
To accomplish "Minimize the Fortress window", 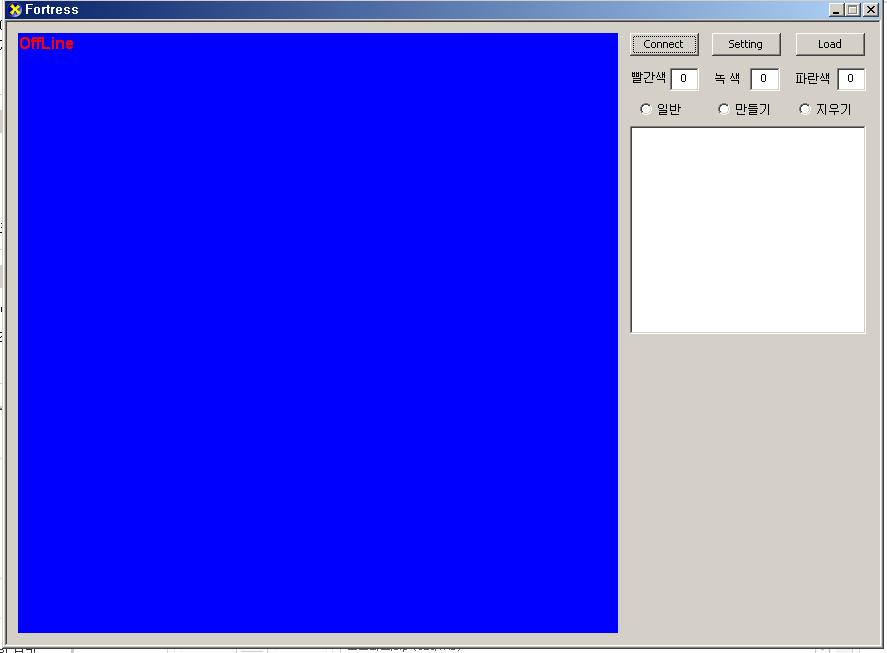I will pos(836,10).
